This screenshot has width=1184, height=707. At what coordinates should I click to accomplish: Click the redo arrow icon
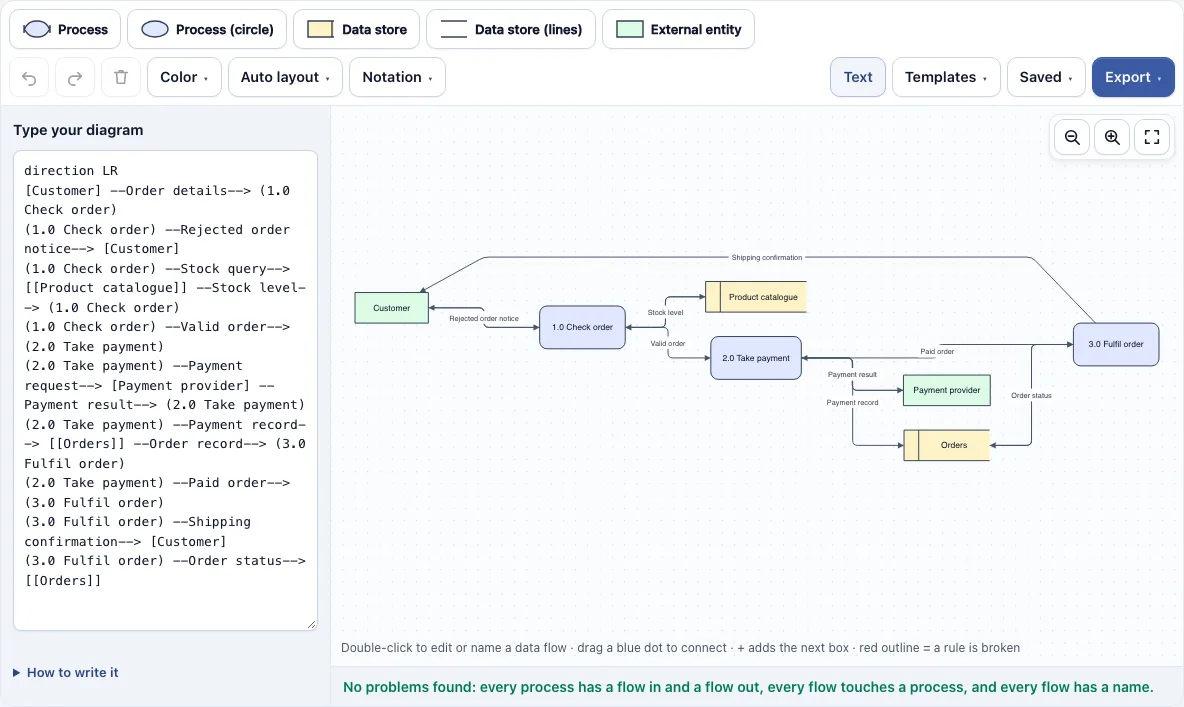click(75, 77)
